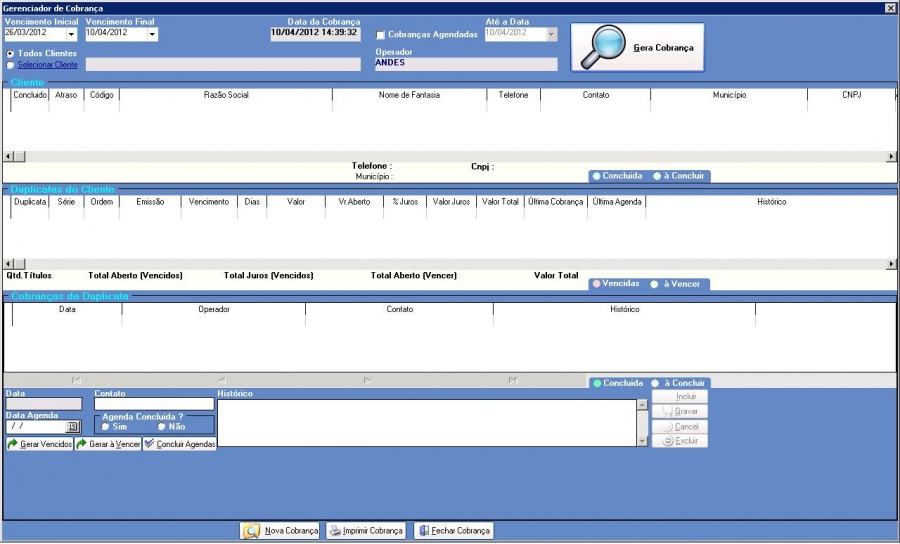The width and height of the screenshot is (900, 544).
Task: Click the Gerar à Vencer arrow icon
Action: coord(82,444)
